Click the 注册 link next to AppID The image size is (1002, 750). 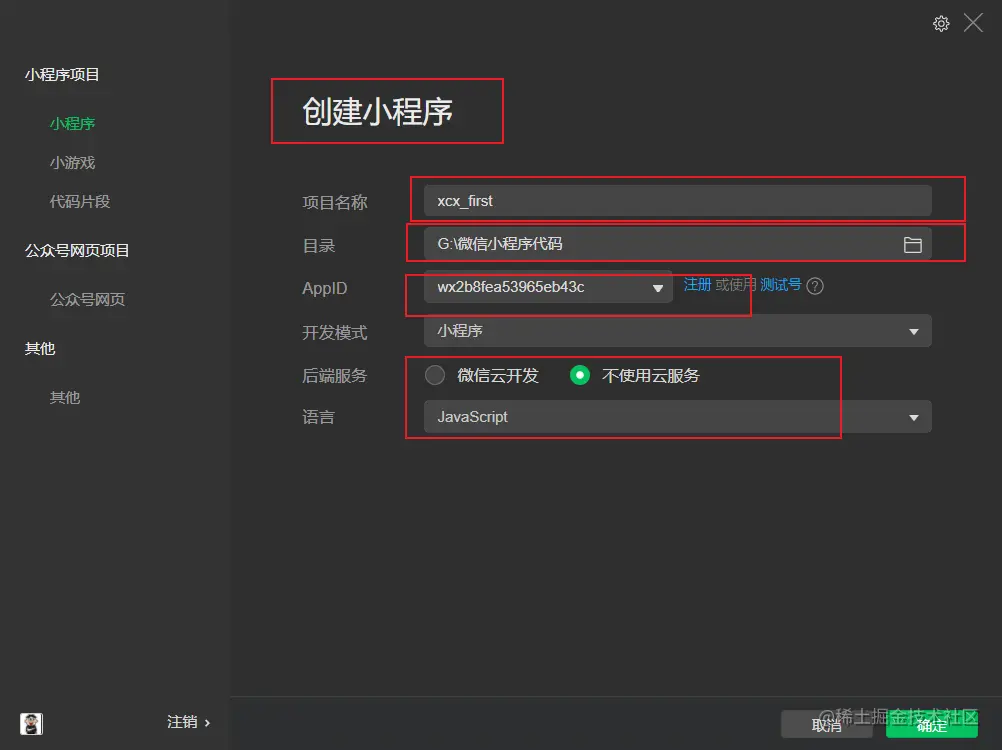[697, 285]
